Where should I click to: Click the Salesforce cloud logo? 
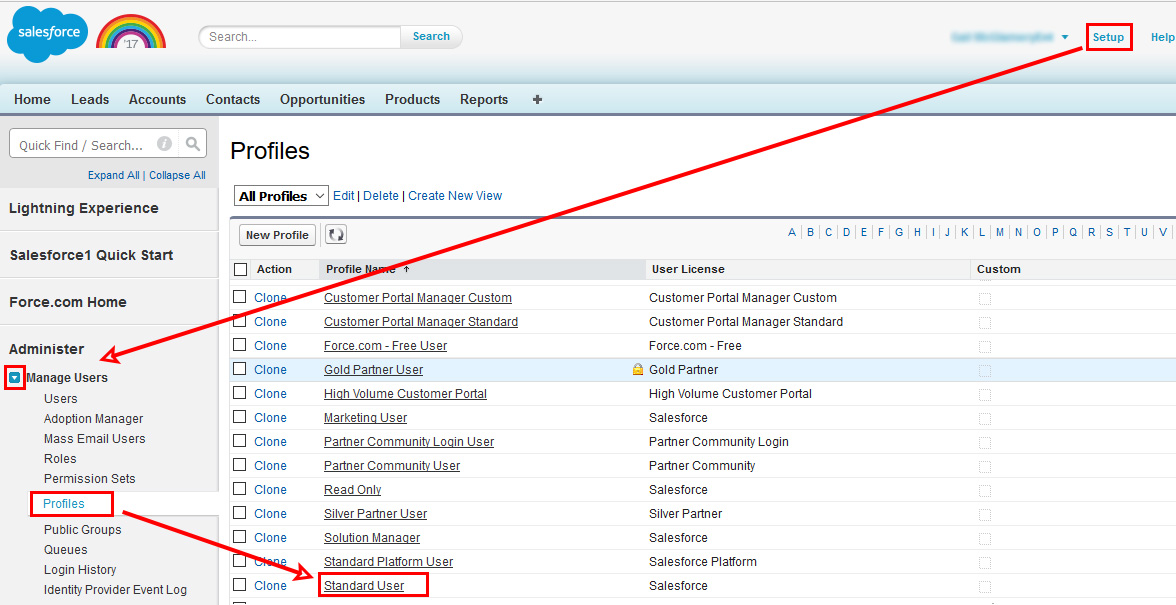(47, 34)
